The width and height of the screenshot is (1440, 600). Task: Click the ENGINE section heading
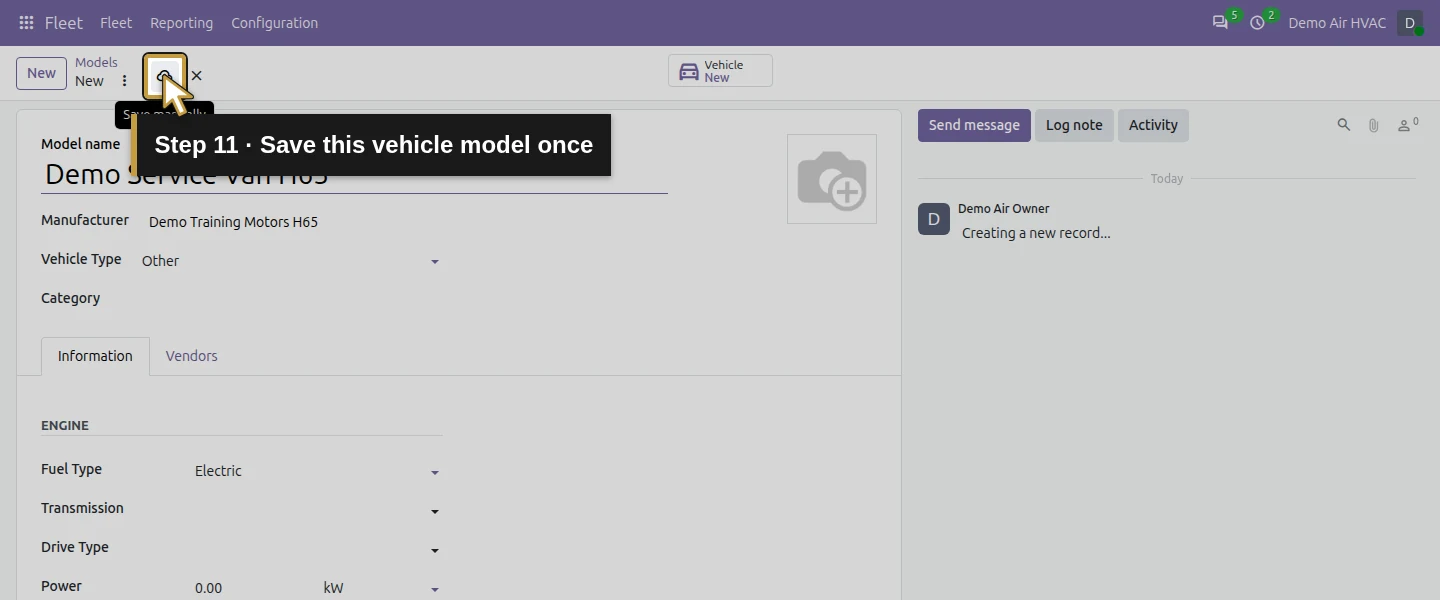(65, 425)
